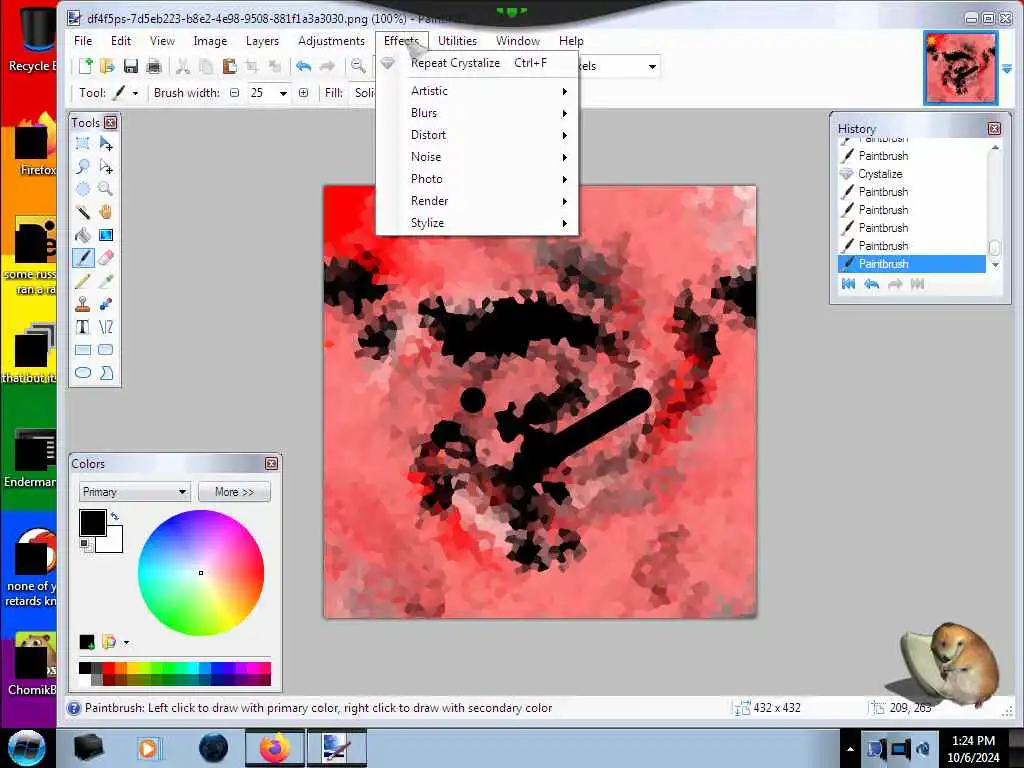Click the image thumbnail in top right

[x=961, y=68]
